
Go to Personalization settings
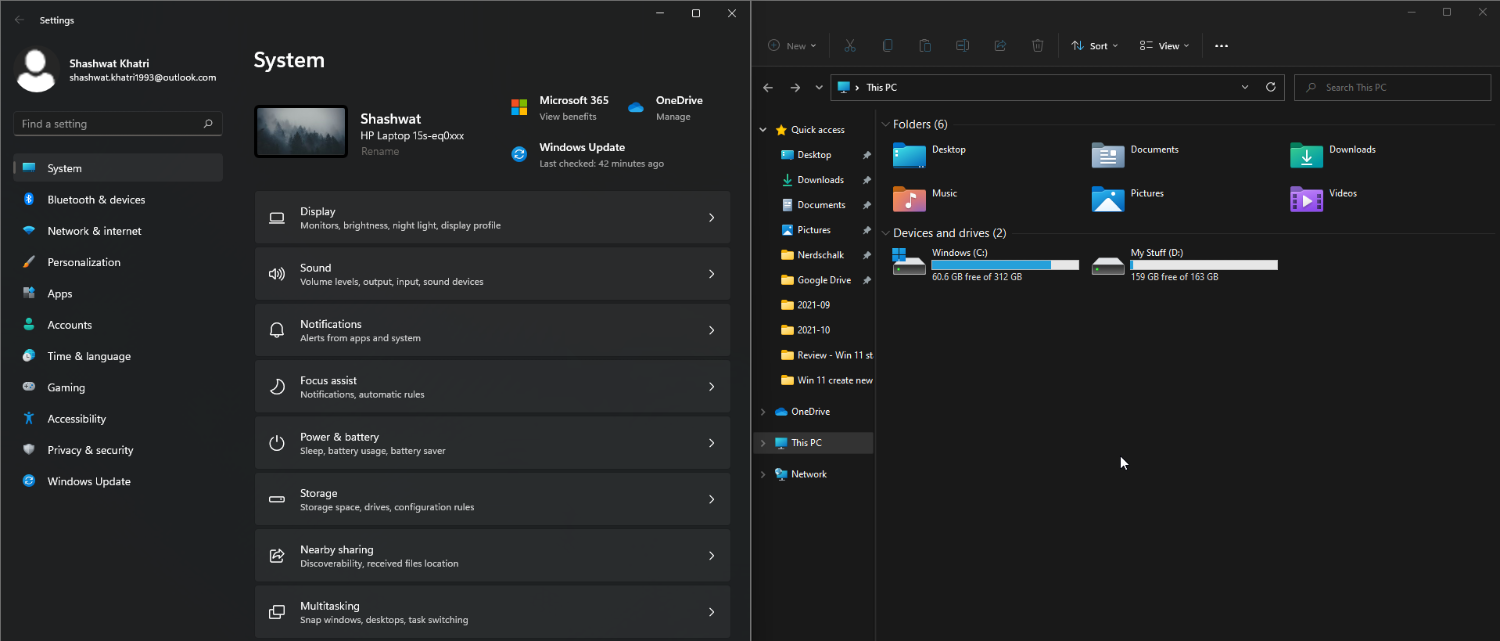(x=84, y=262)
